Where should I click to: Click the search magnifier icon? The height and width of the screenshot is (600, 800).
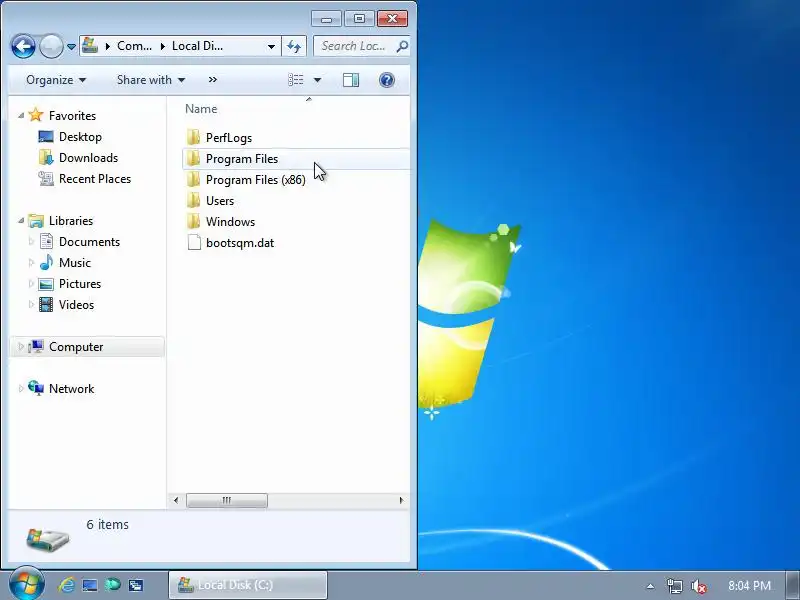click(402, 46)
